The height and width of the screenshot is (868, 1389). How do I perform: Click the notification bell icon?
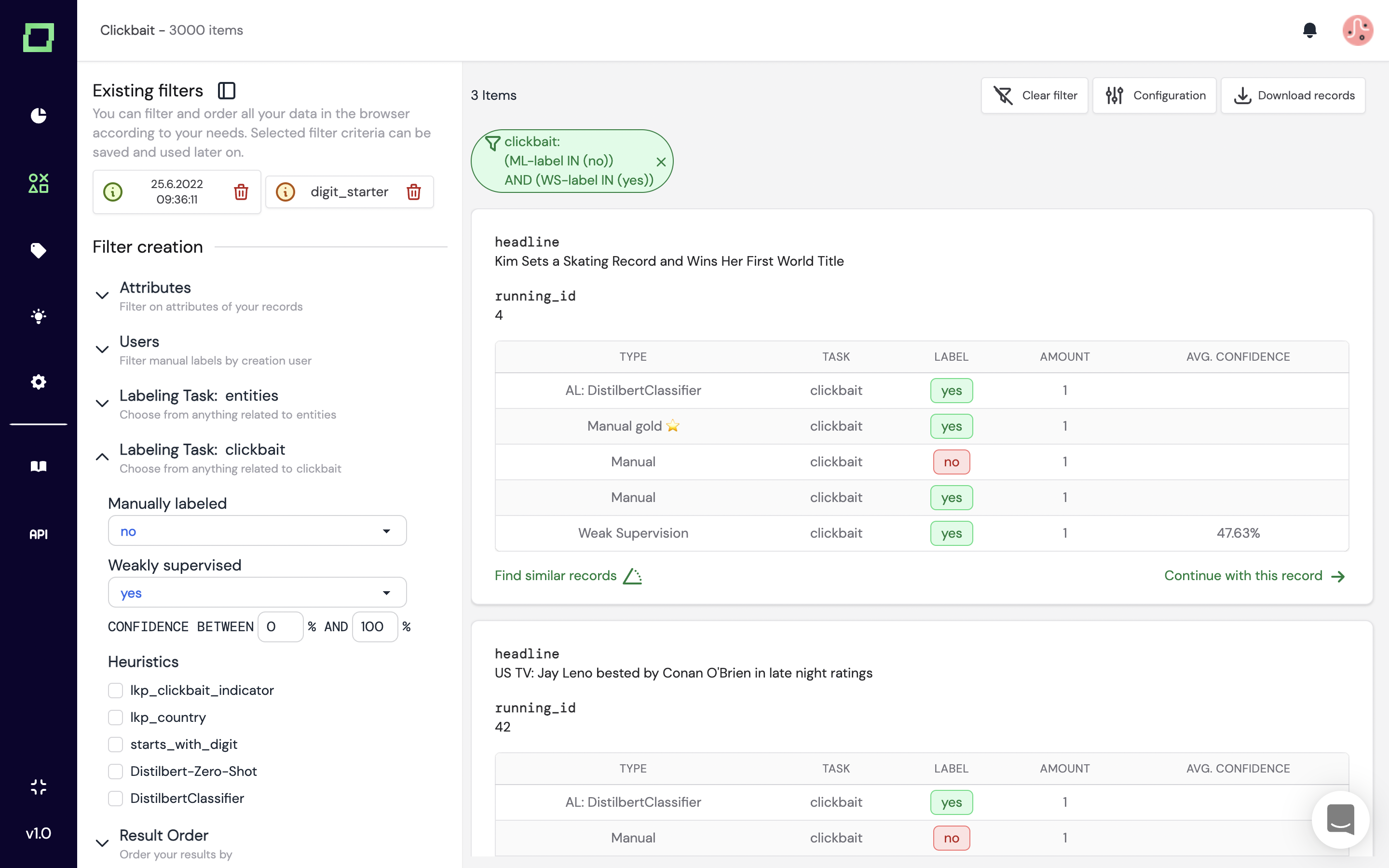pyautogui.click(x=1309, y=30)
